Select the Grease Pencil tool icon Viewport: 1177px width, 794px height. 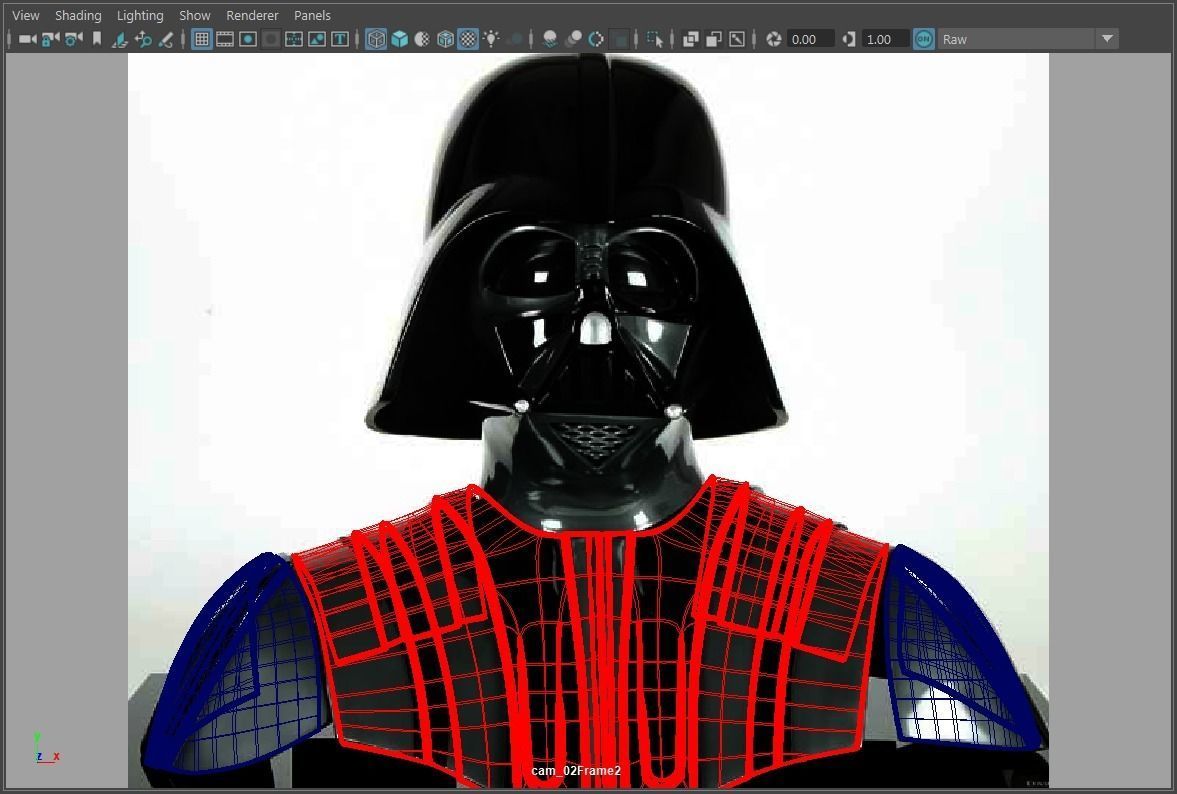pos(166,39)
